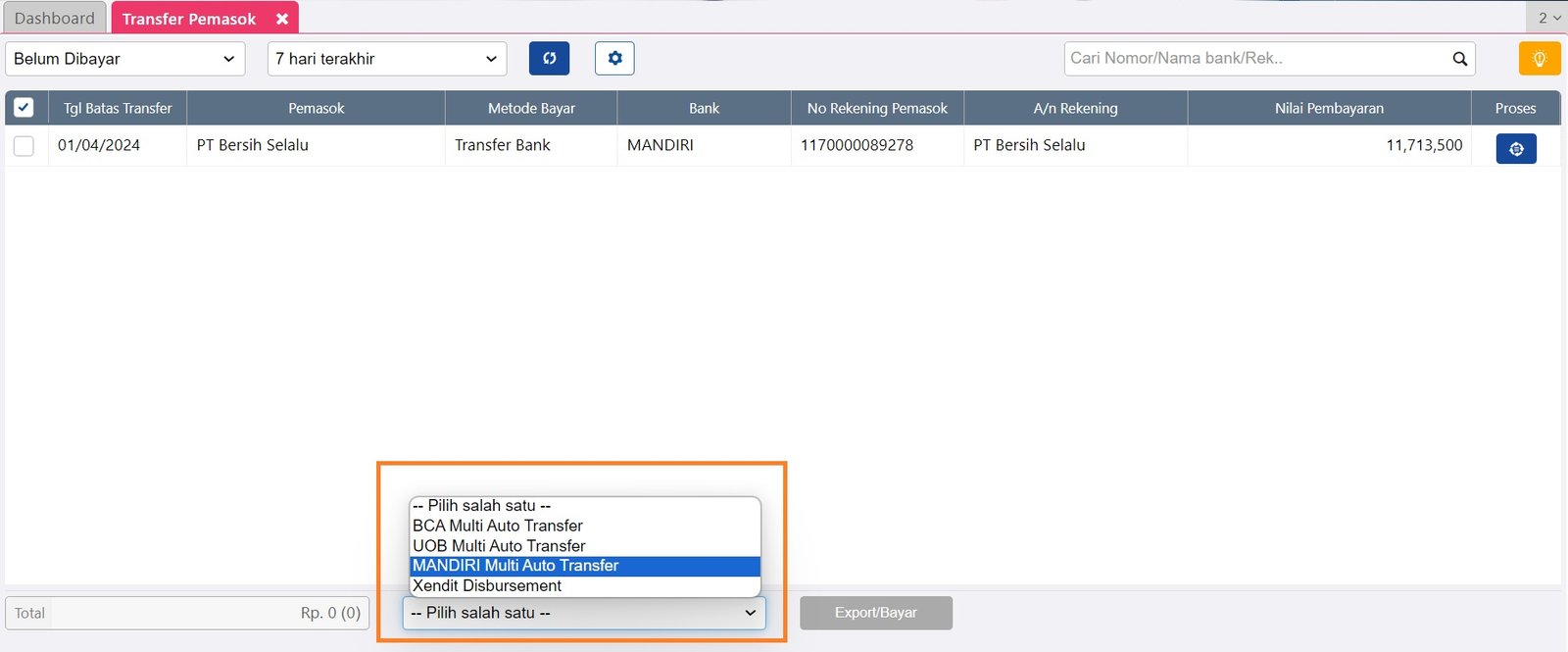Click the blue refresh icon button

549,59
